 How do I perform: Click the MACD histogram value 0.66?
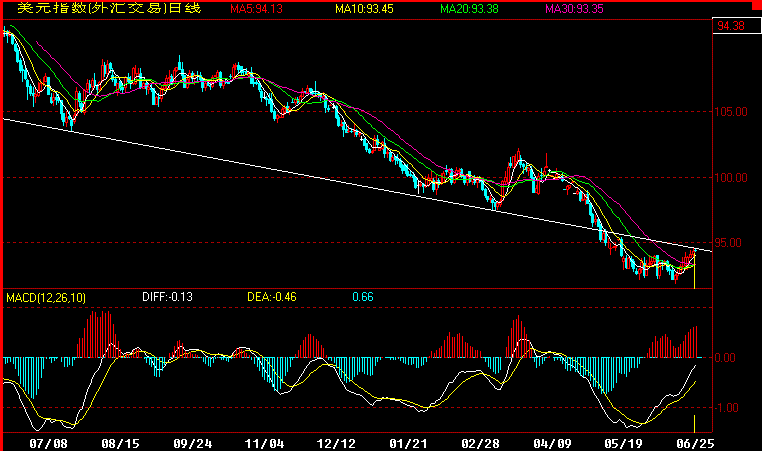pyautogui.click(x=363, y=297)
